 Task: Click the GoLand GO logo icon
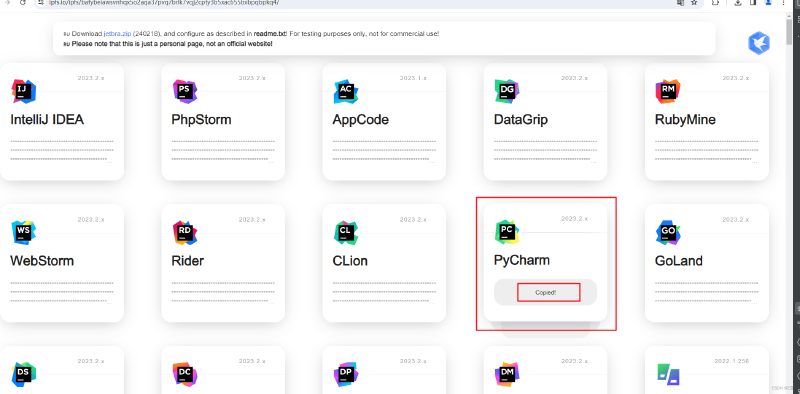[x=668, y=233]
